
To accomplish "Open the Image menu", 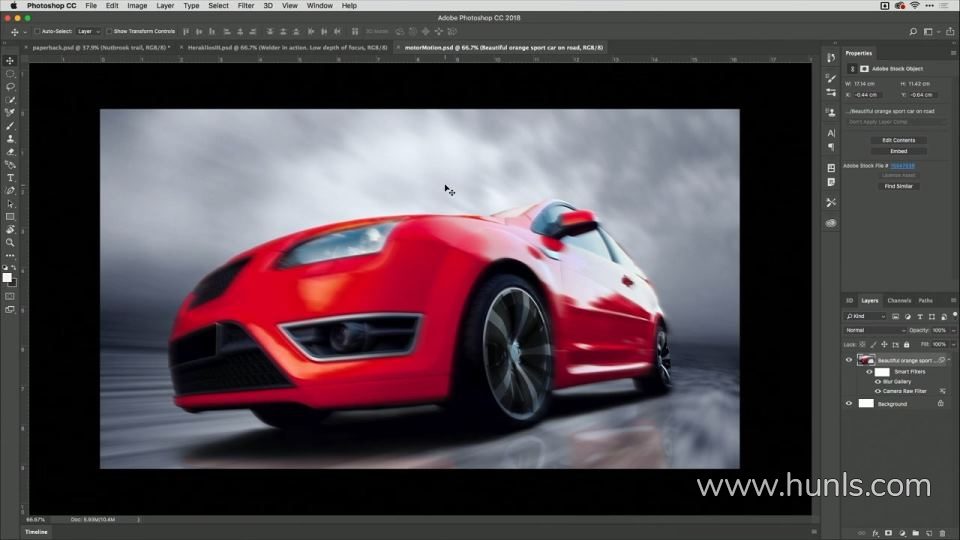I will pos(137,6).
